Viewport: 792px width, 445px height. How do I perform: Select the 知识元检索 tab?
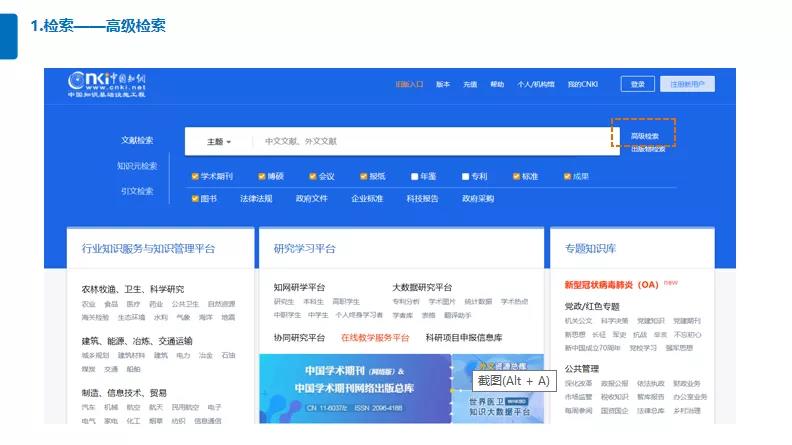(x=137, y=166)
